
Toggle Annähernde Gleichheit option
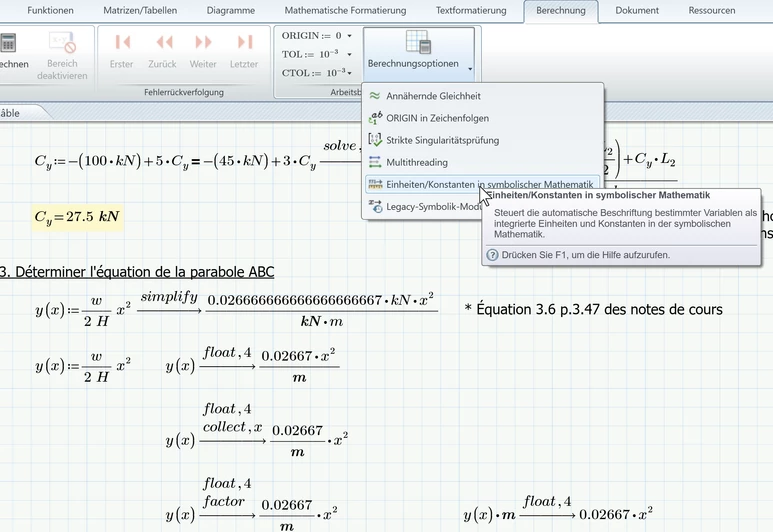(483, 96)
